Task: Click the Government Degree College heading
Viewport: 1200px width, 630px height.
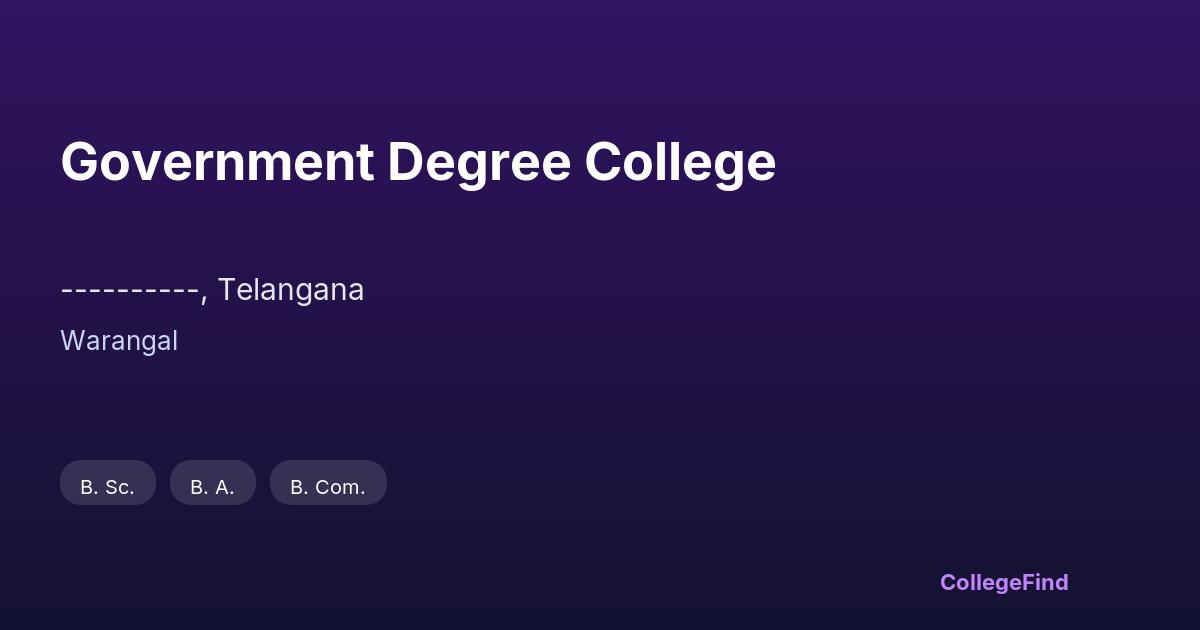Action: [418, 162]
